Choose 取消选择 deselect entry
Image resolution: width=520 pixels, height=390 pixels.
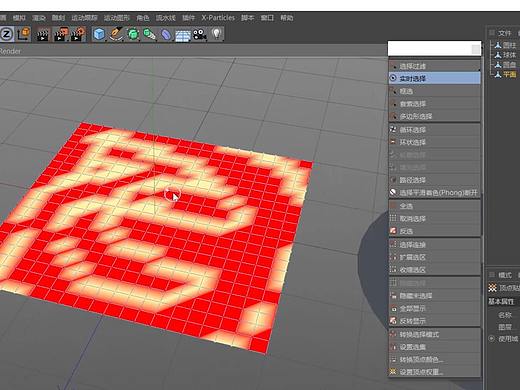coord(435,219)
